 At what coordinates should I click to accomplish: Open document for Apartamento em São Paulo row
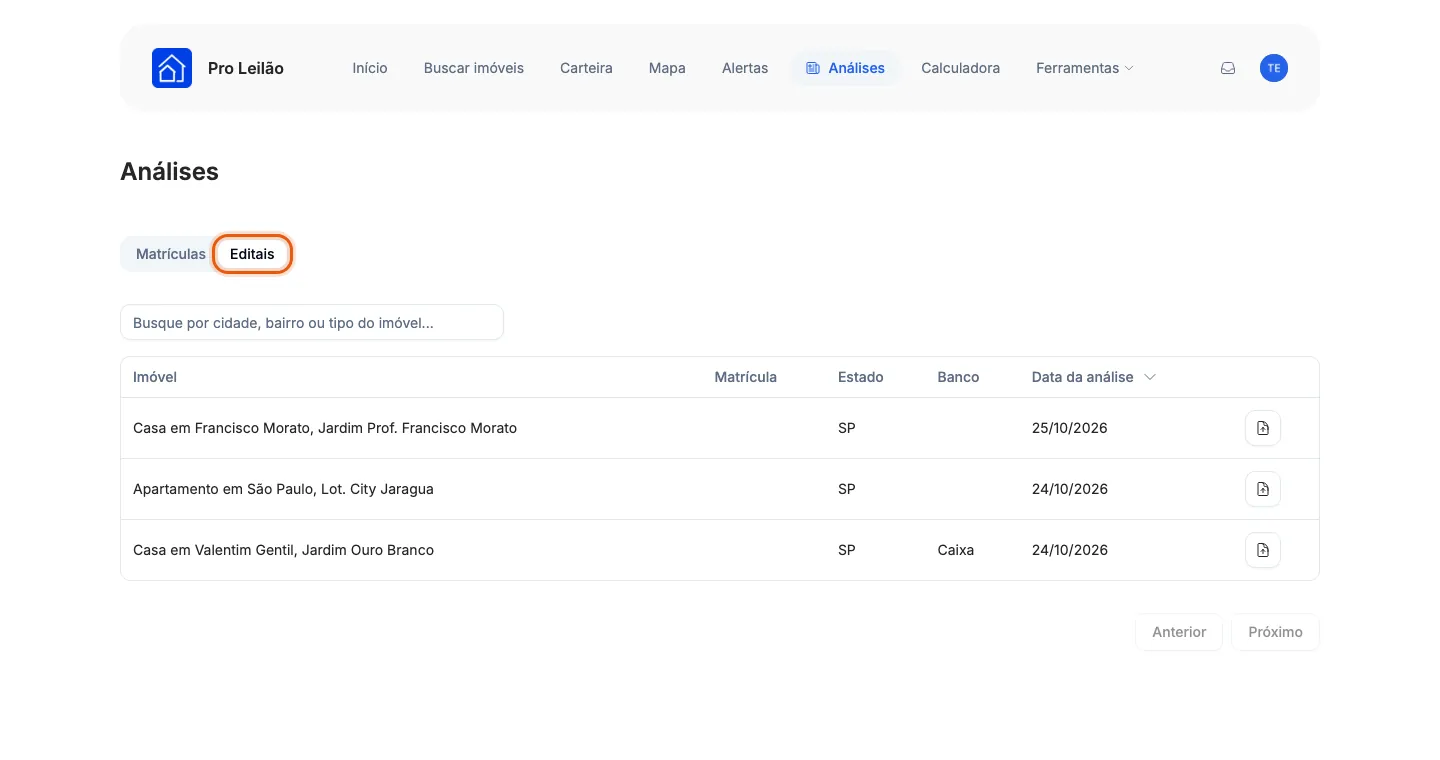1263,489
